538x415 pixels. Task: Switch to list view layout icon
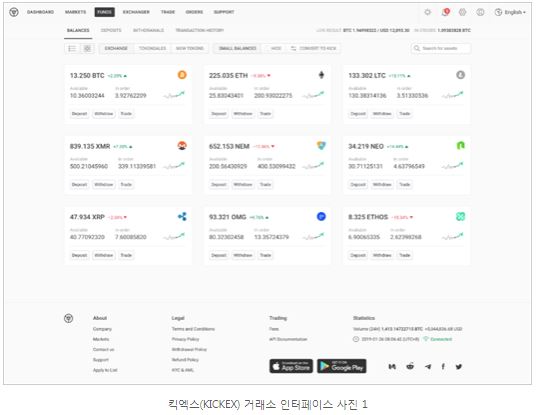click(72, 48)
